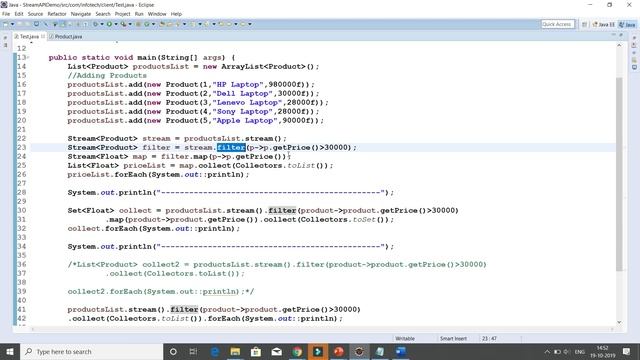Open the Run menu
This screenshot has width=640, height=360.
tap(139, 14)
